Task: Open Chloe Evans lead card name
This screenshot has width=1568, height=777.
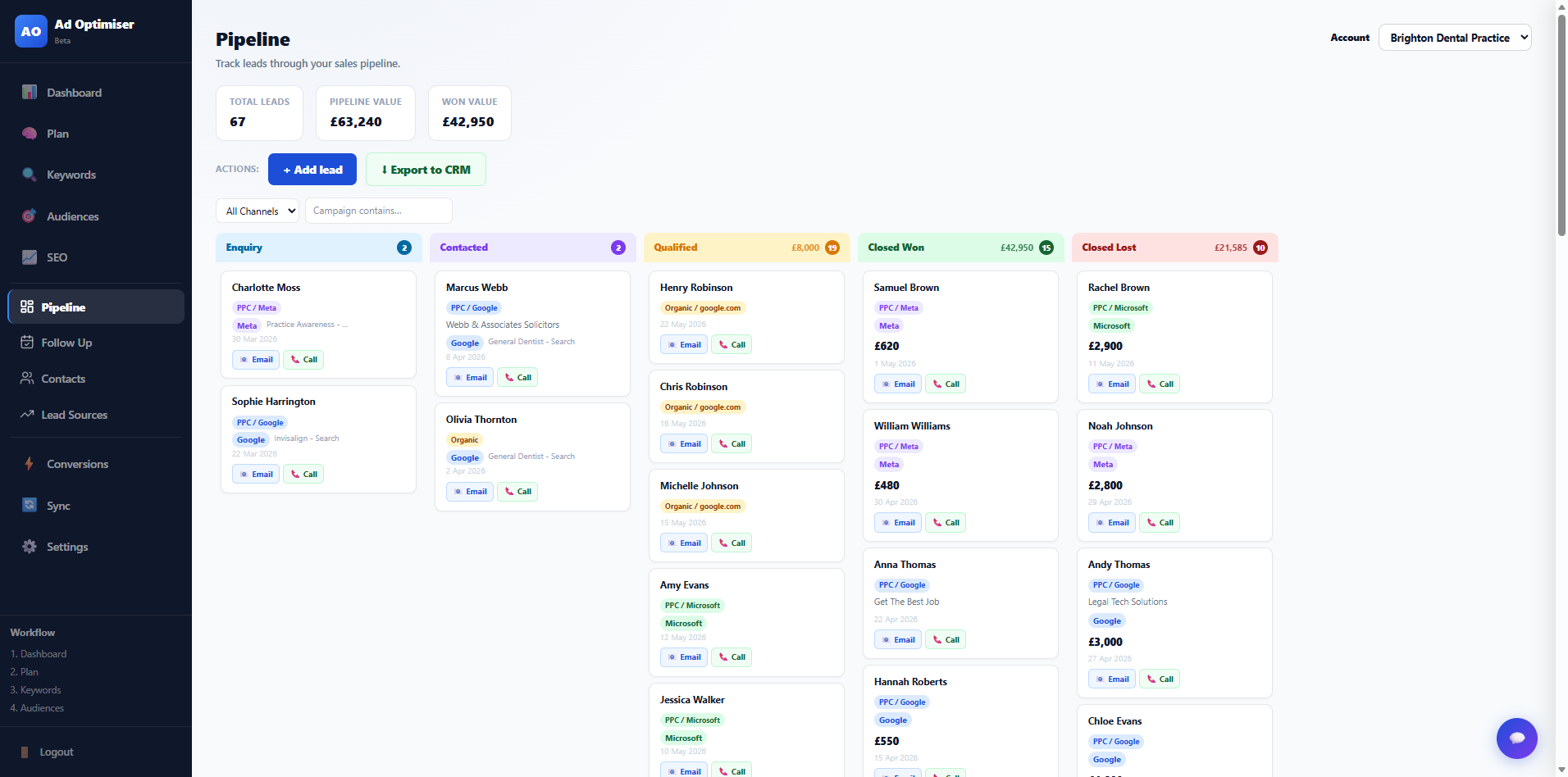Action: 1114,721
